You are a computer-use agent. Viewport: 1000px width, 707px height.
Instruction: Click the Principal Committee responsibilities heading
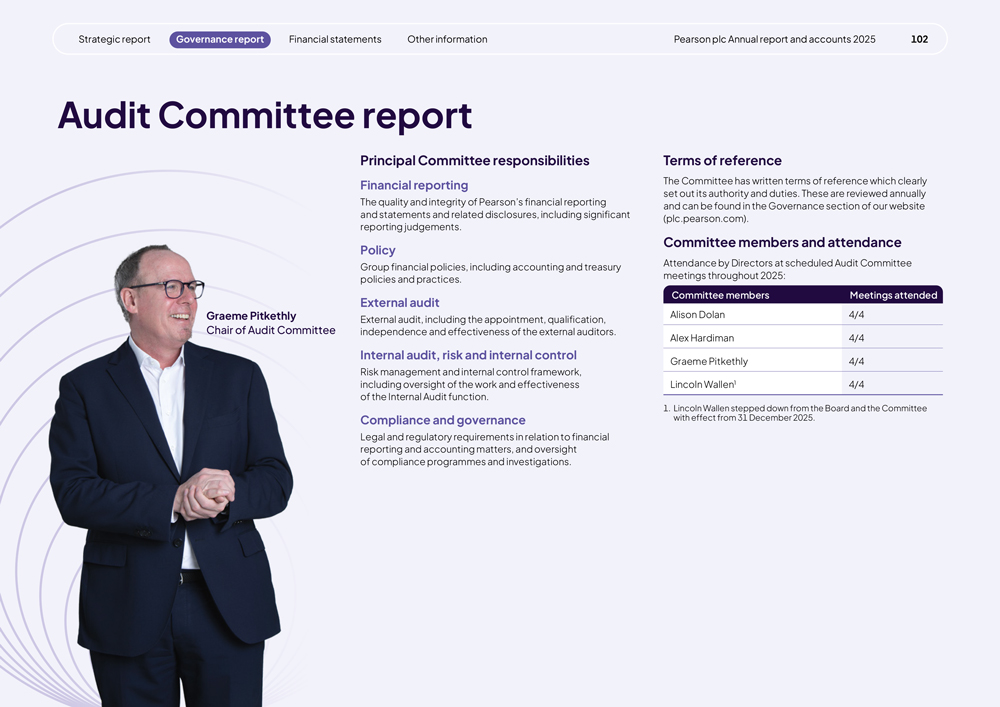[474, 161]
